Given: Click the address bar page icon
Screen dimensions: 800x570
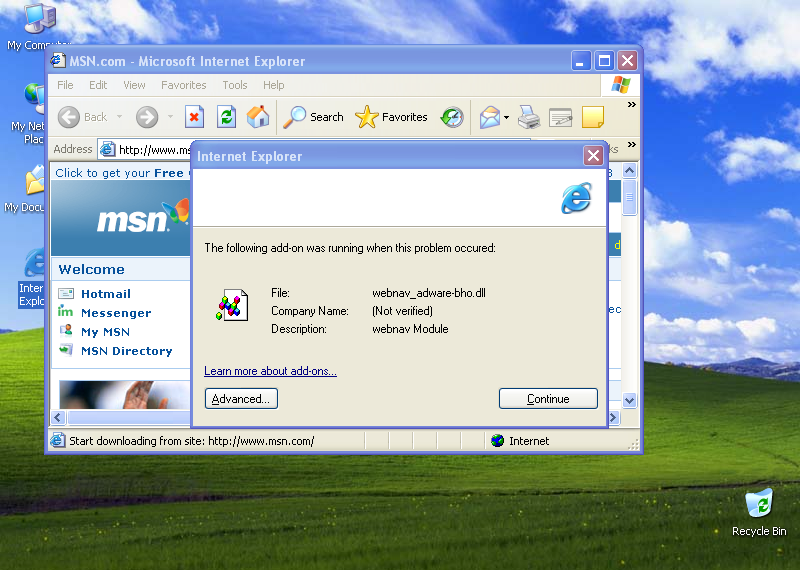Looking at the screenshot, I should point(107,149).
